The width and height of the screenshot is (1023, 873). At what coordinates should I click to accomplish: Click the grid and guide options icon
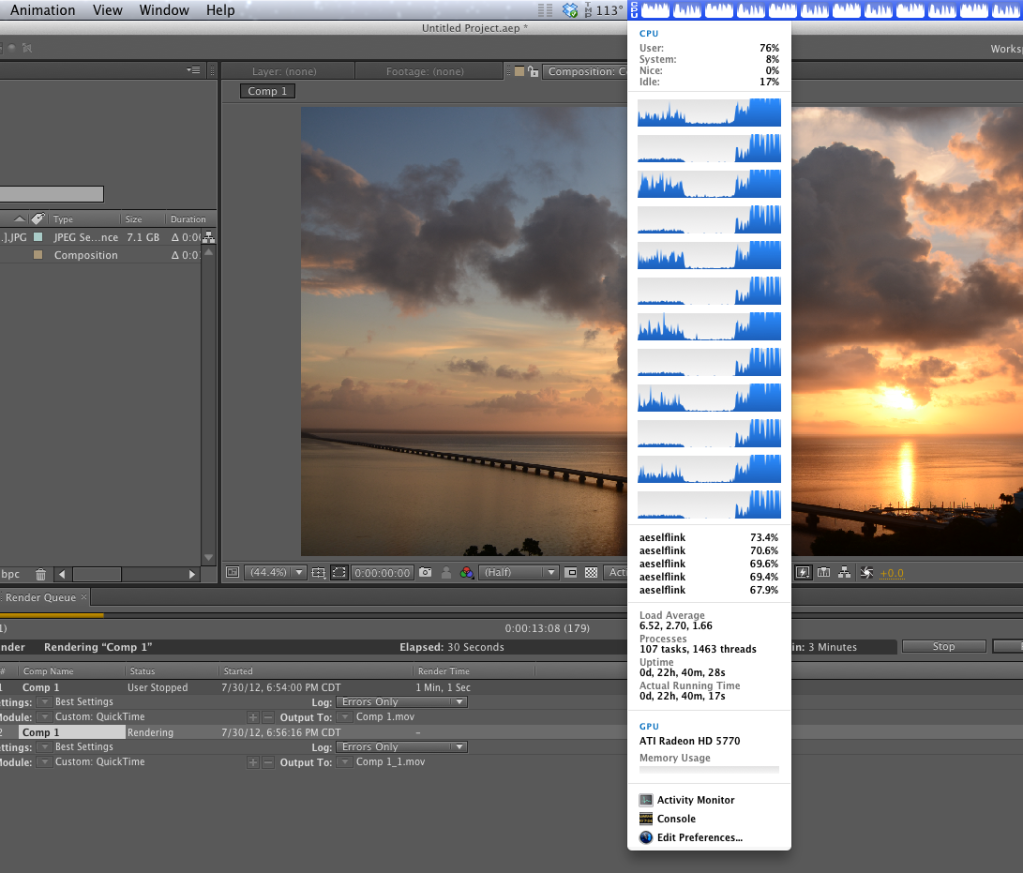click(x=319, y=573)
